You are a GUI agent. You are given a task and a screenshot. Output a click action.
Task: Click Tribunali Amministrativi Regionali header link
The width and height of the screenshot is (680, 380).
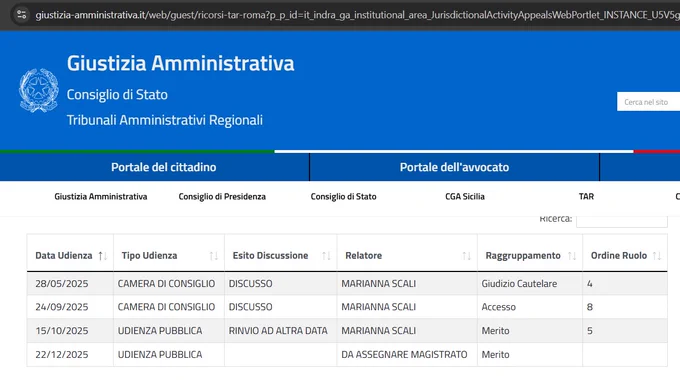[x=165, y=120]
